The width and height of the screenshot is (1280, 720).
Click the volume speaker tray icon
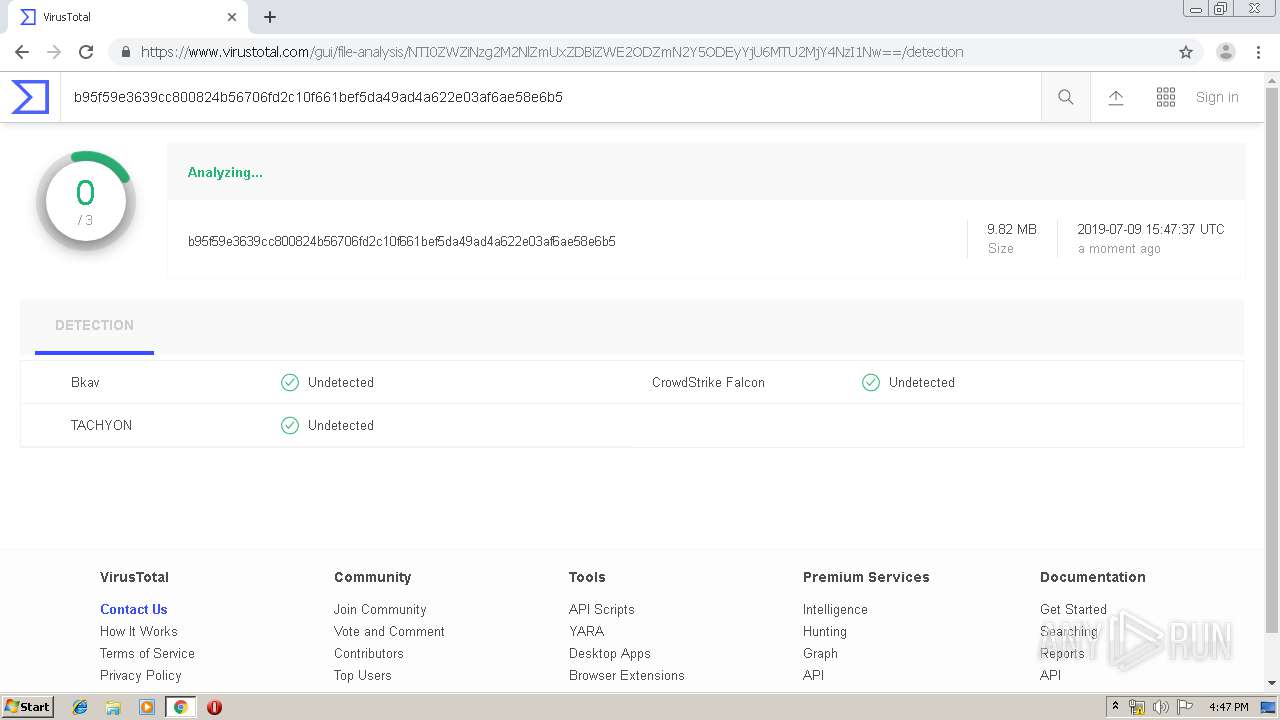[x=1161, y=707]
